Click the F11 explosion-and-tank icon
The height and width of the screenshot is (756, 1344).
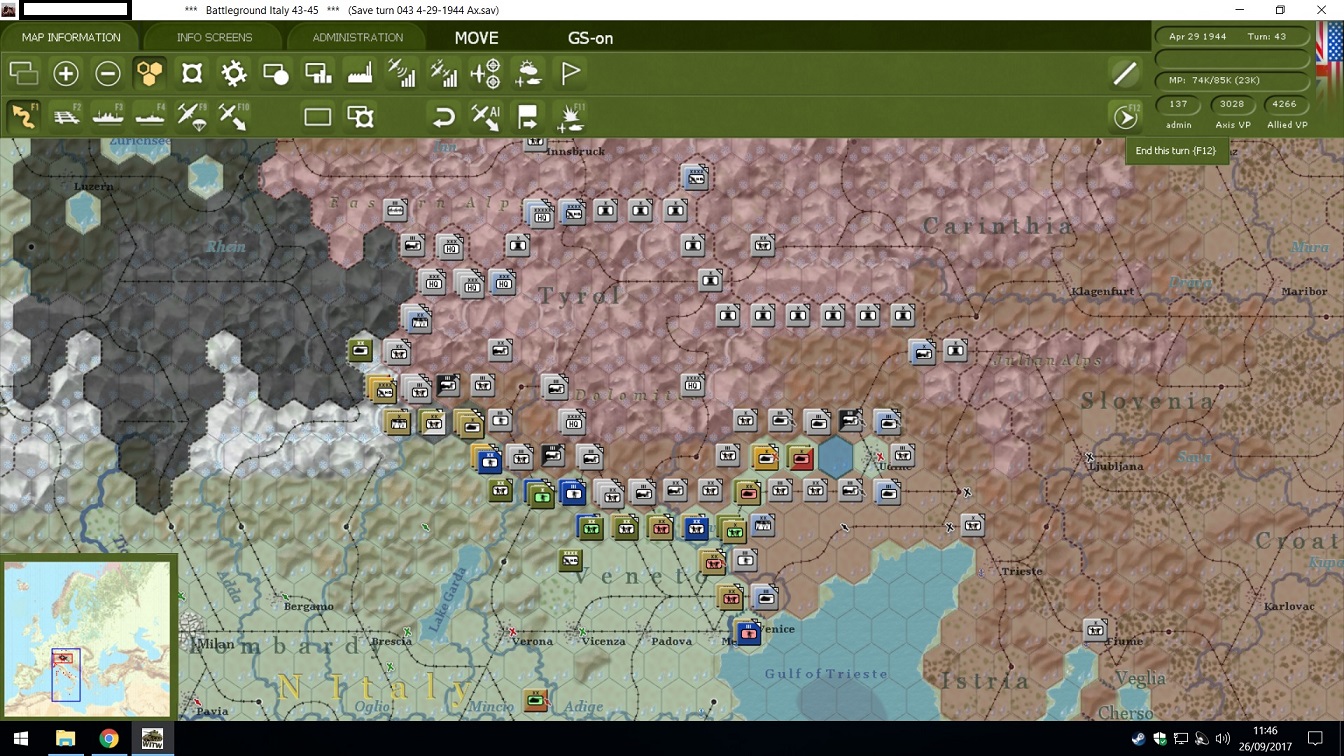(570, 117)
